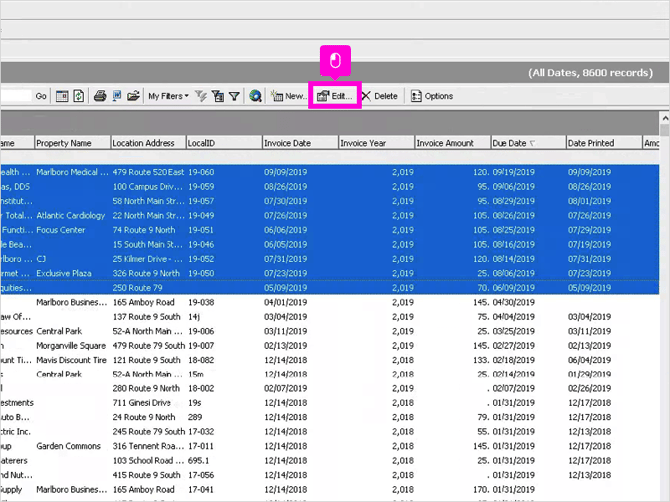The width and height of the screenshot is (670, 502).
Task: Click the Edit button
Action: (335, 96)
